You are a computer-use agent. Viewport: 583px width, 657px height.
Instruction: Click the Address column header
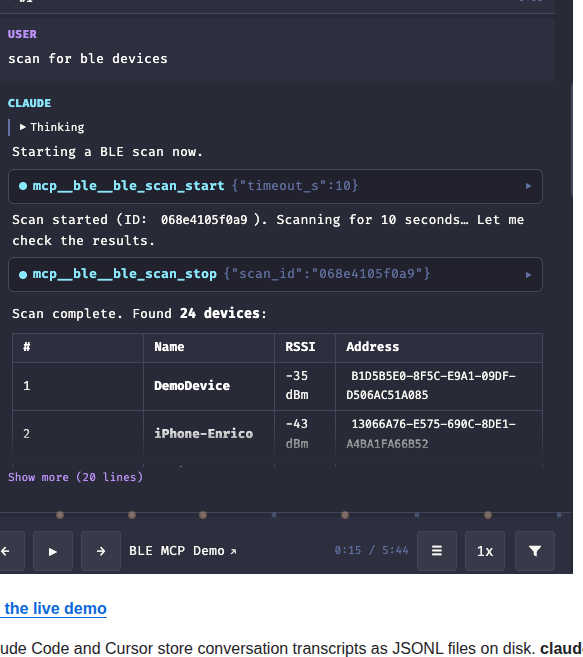click(439, 347)
